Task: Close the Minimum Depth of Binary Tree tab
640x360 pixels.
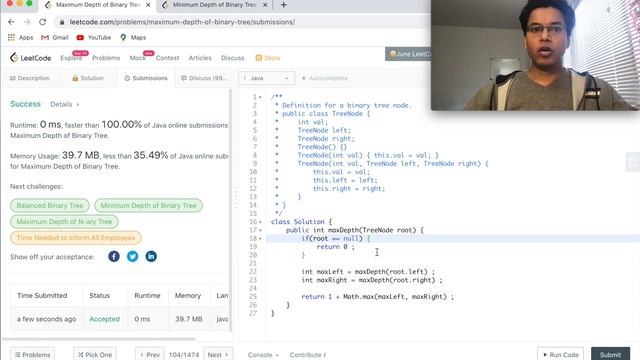Action: 265,5
